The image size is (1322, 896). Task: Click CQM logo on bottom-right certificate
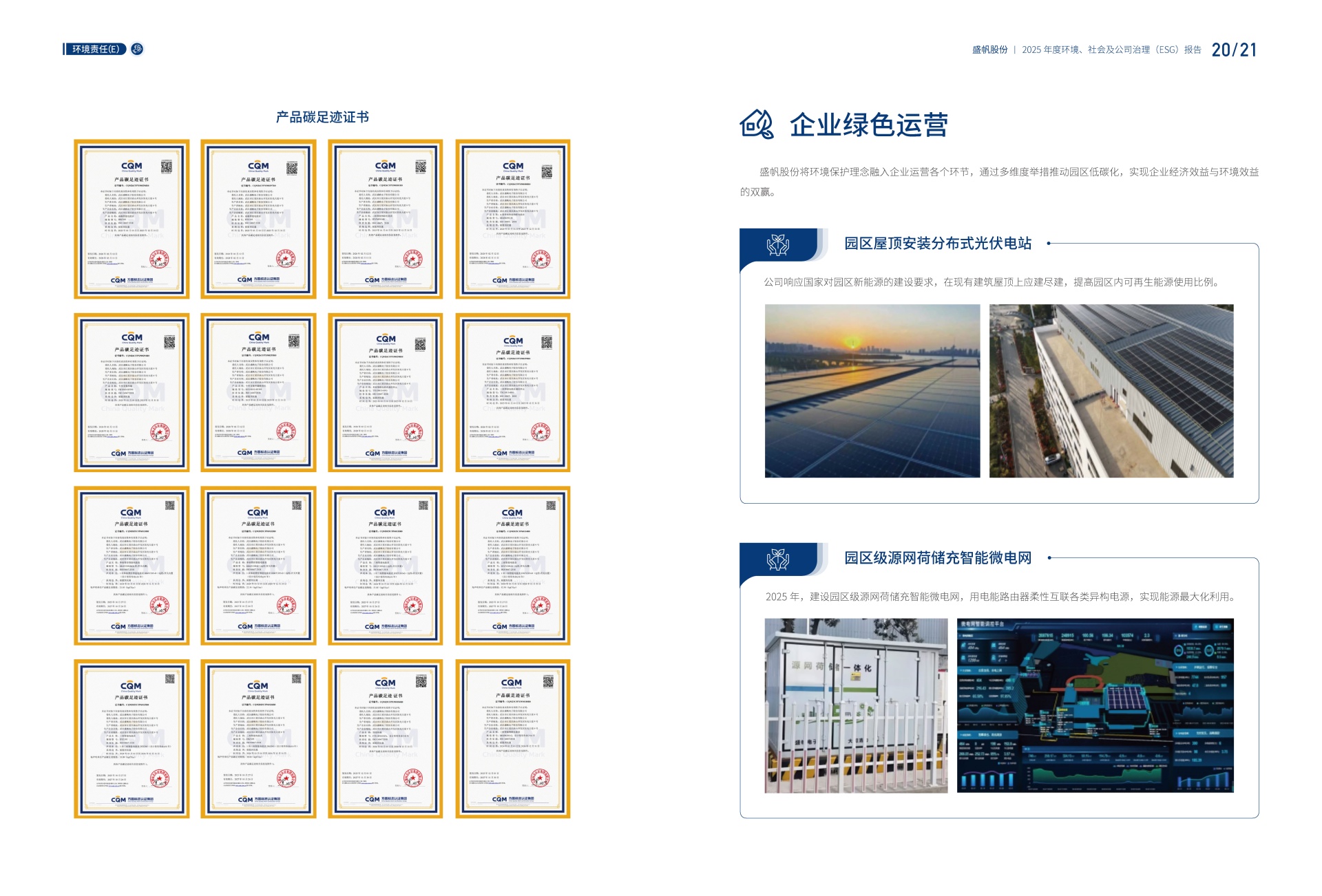click(x=512, y=683)
